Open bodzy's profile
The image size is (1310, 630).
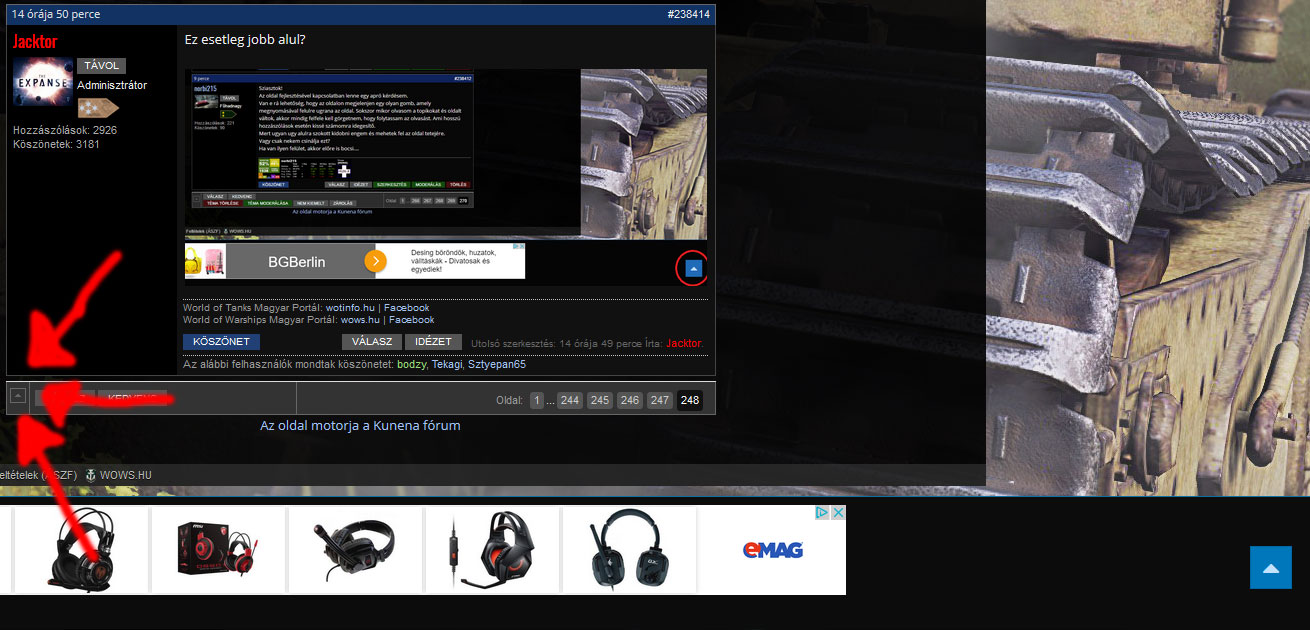[411, 364]
